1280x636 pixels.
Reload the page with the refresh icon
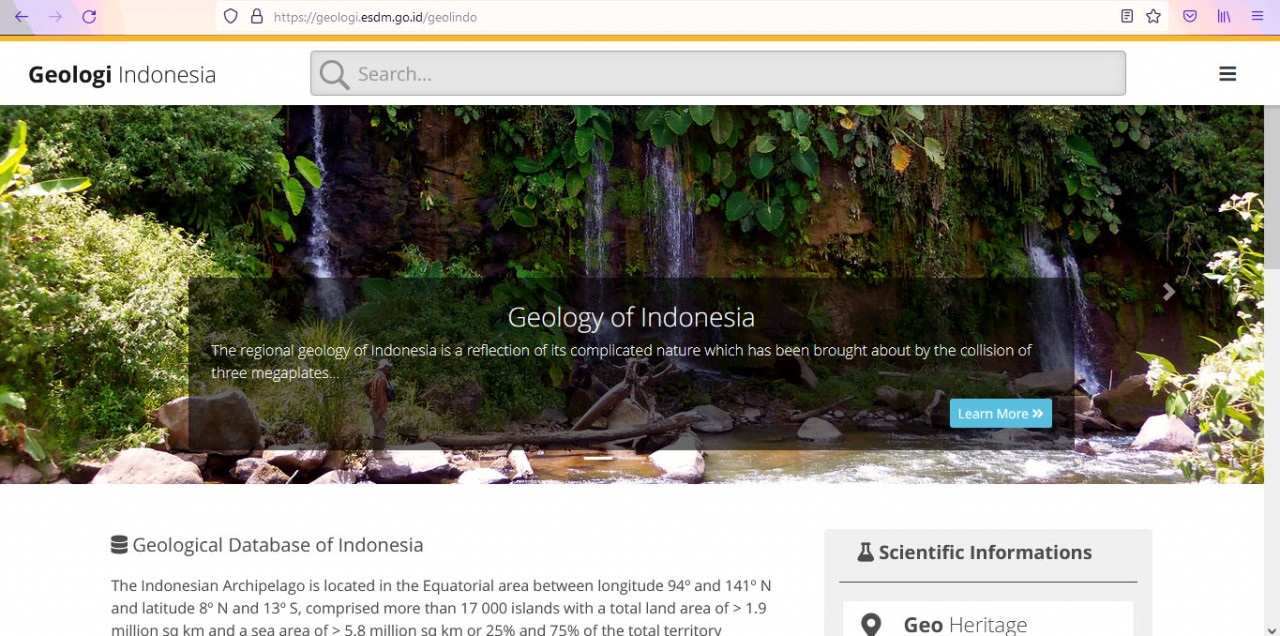tap(89, 17)
